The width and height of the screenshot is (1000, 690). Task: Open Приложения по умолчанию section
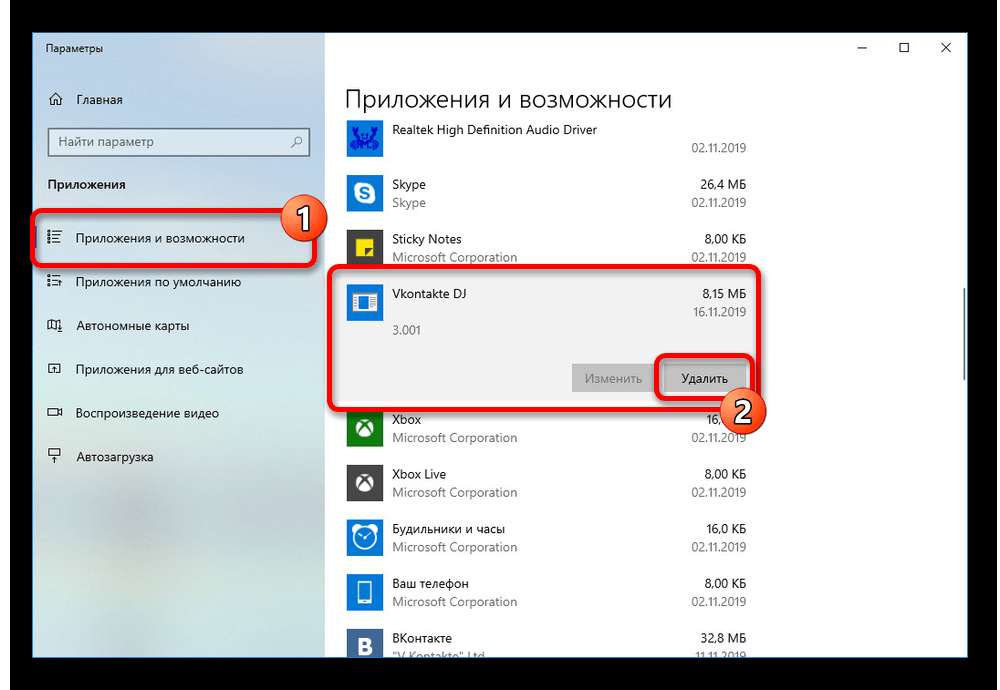(158, 282)
